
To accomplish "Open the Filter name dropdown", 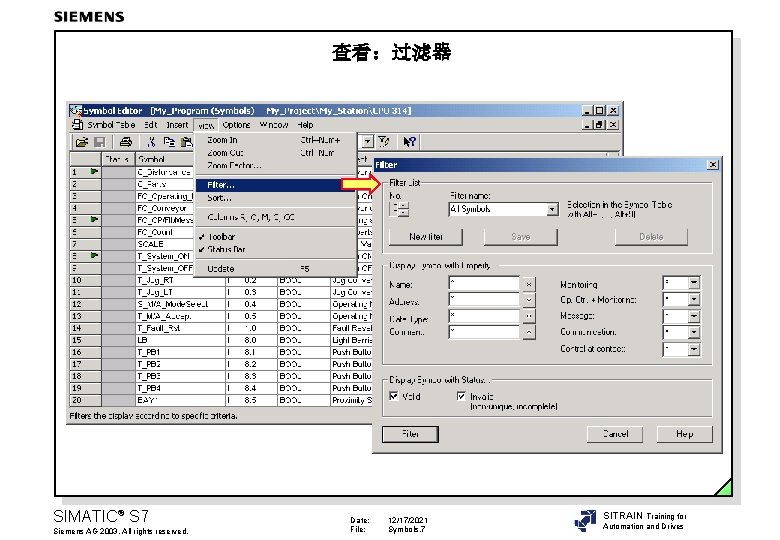I will click(x=552, y=209).
